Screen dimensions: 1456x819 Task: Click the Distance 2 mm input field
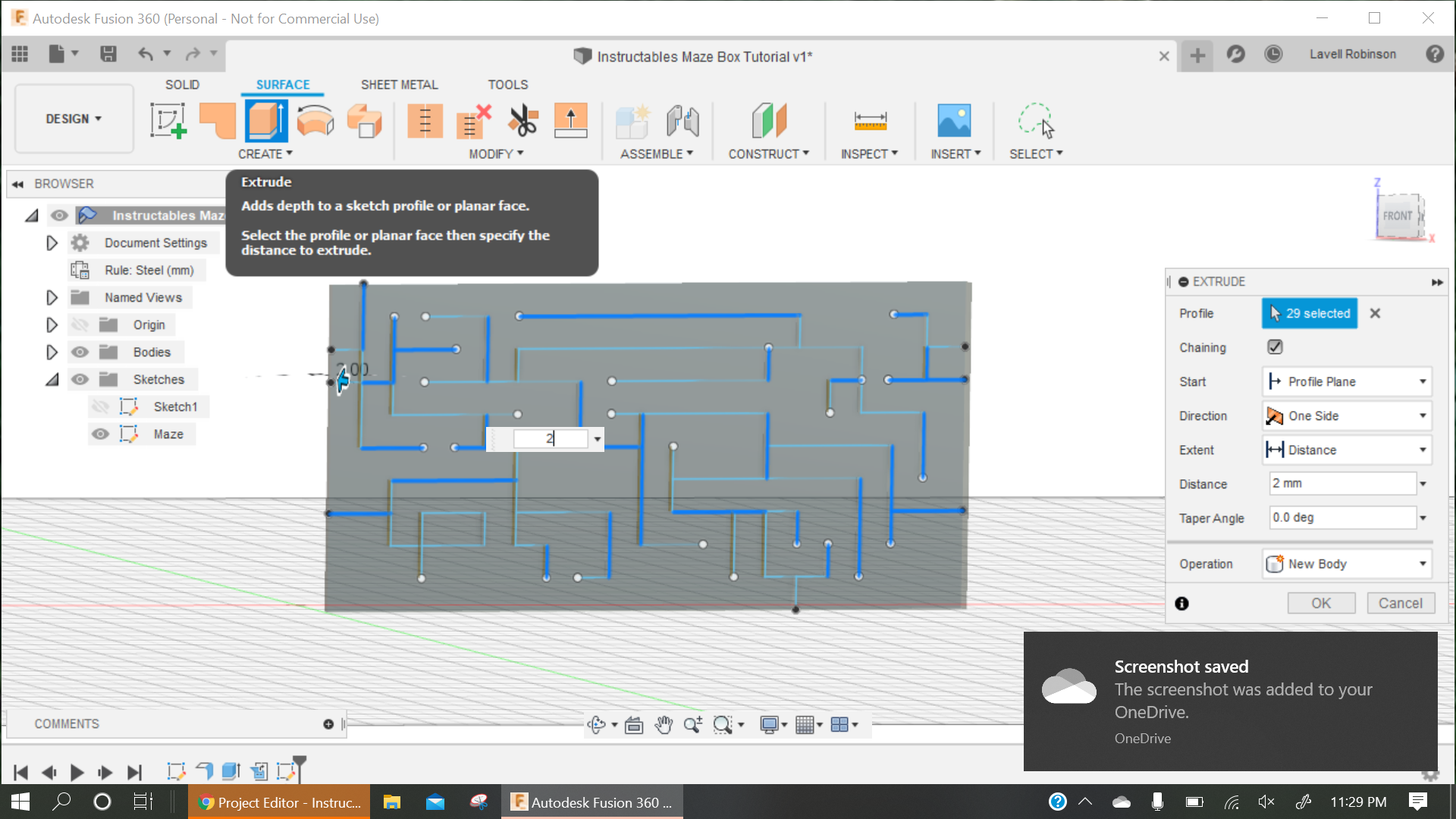point(1343,483)
